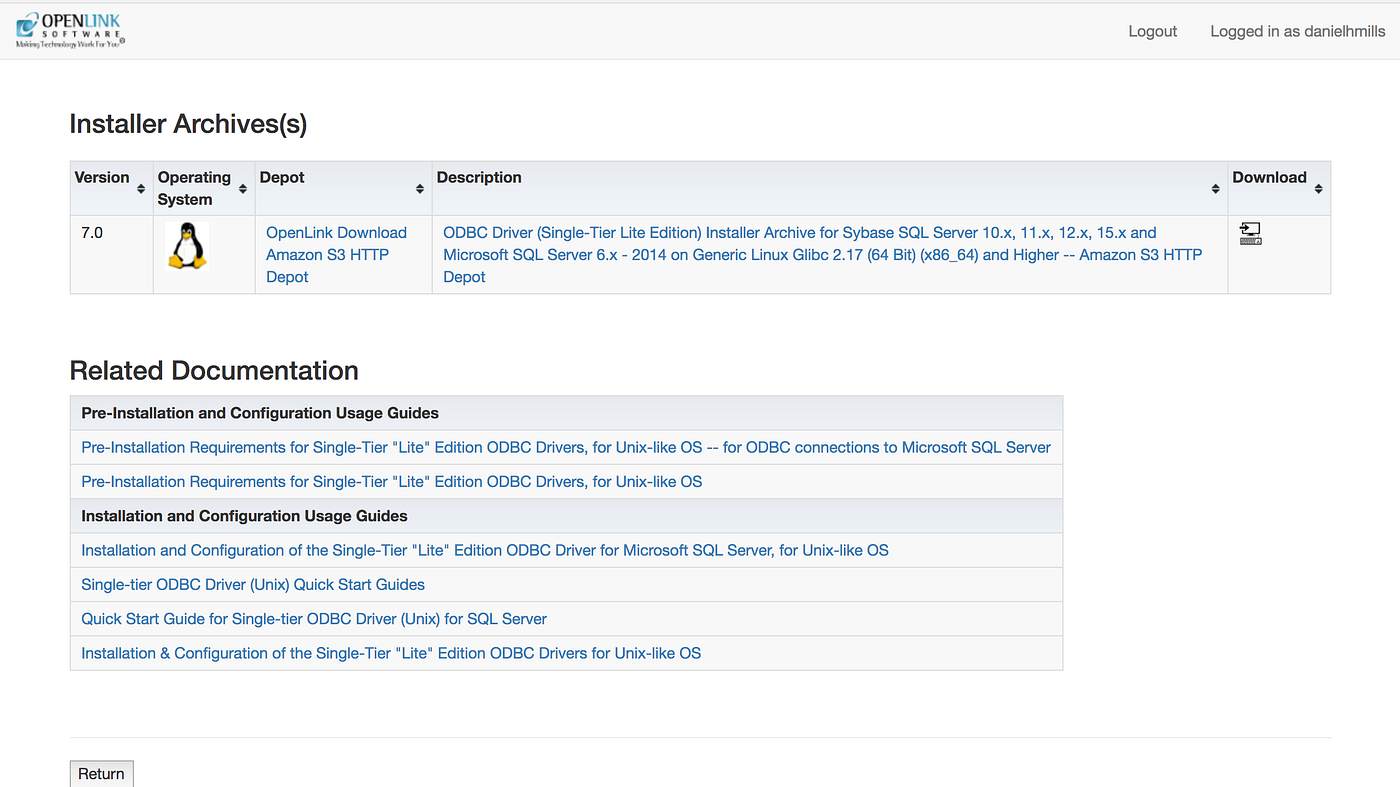Click the Linux penguin icon

(x=186, y=246)
